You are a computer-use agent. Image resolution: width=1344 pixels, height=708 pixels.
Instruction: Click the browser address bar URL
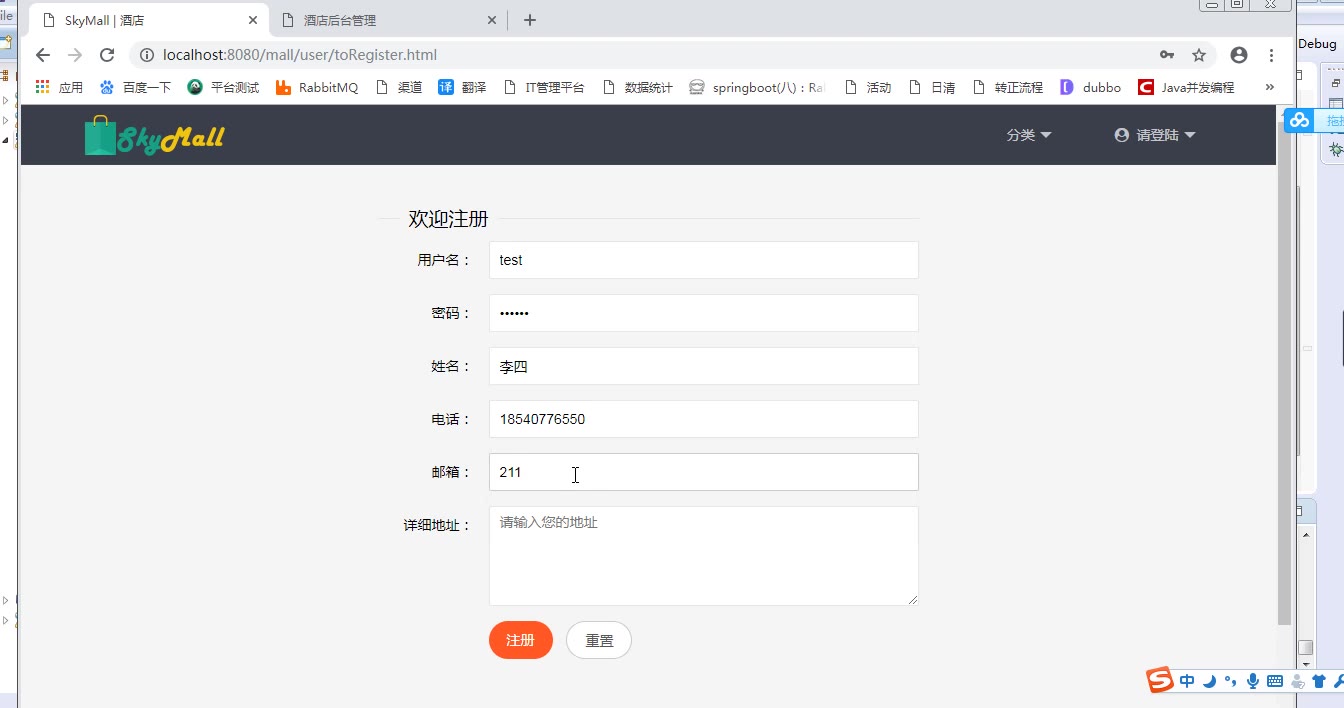click(x=300, y=55)
